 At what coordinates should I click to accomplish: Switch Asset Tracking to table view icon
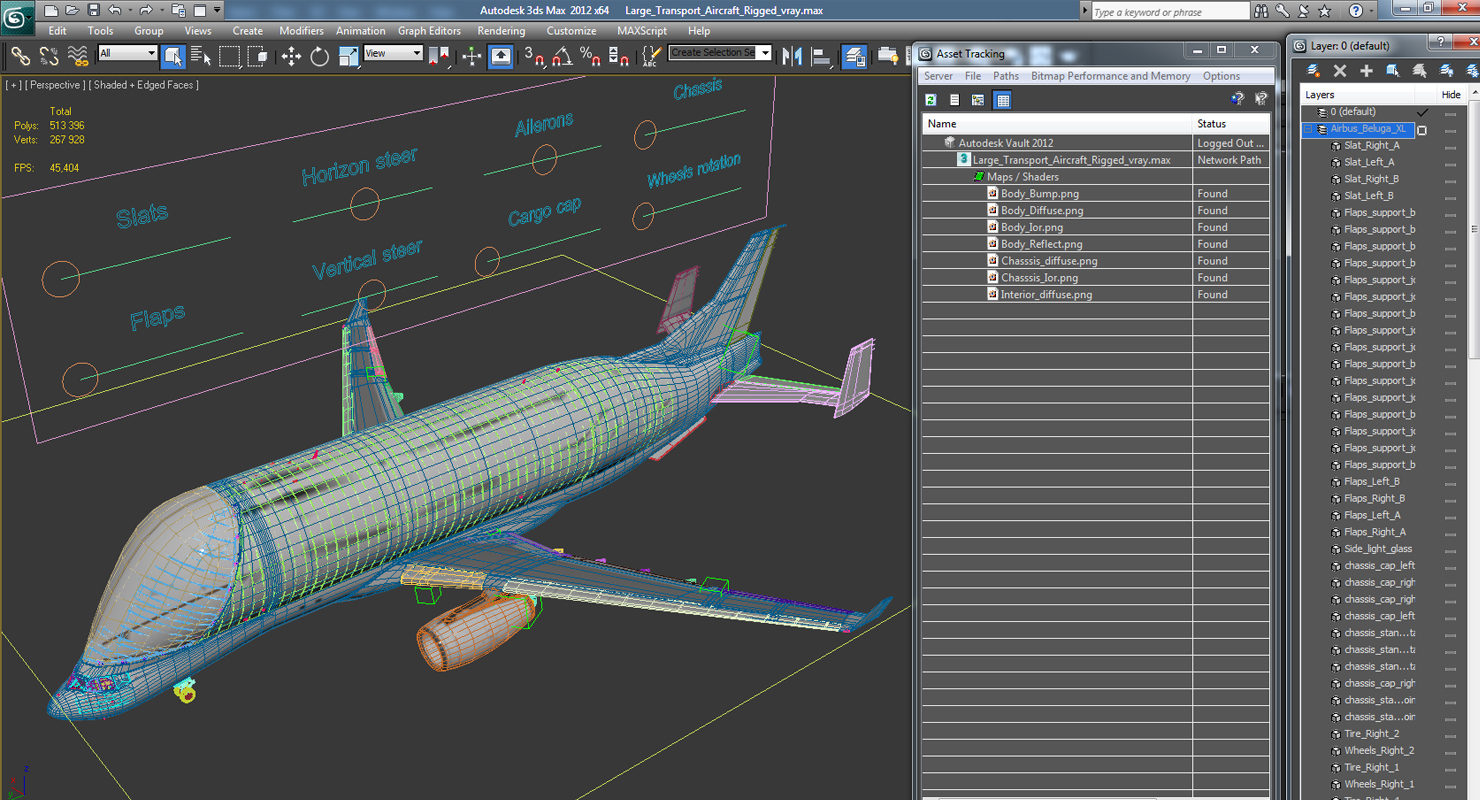(x=1002, y=99)
